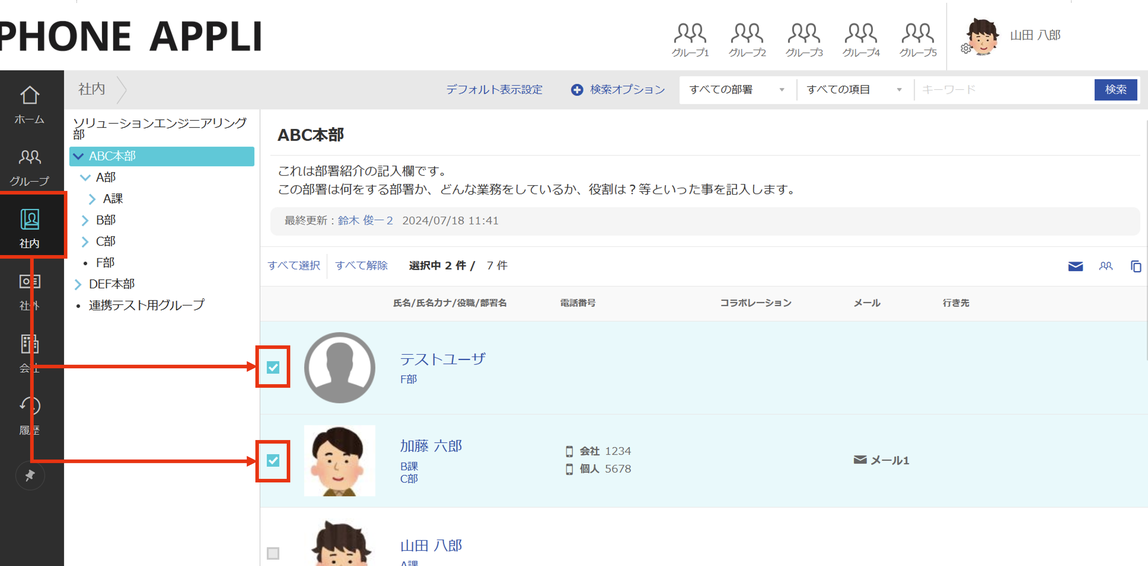Open 山田 八郎 name link in the list
Image resolution: width=1148 pixels, height=566 pixels.
[430, 545]
